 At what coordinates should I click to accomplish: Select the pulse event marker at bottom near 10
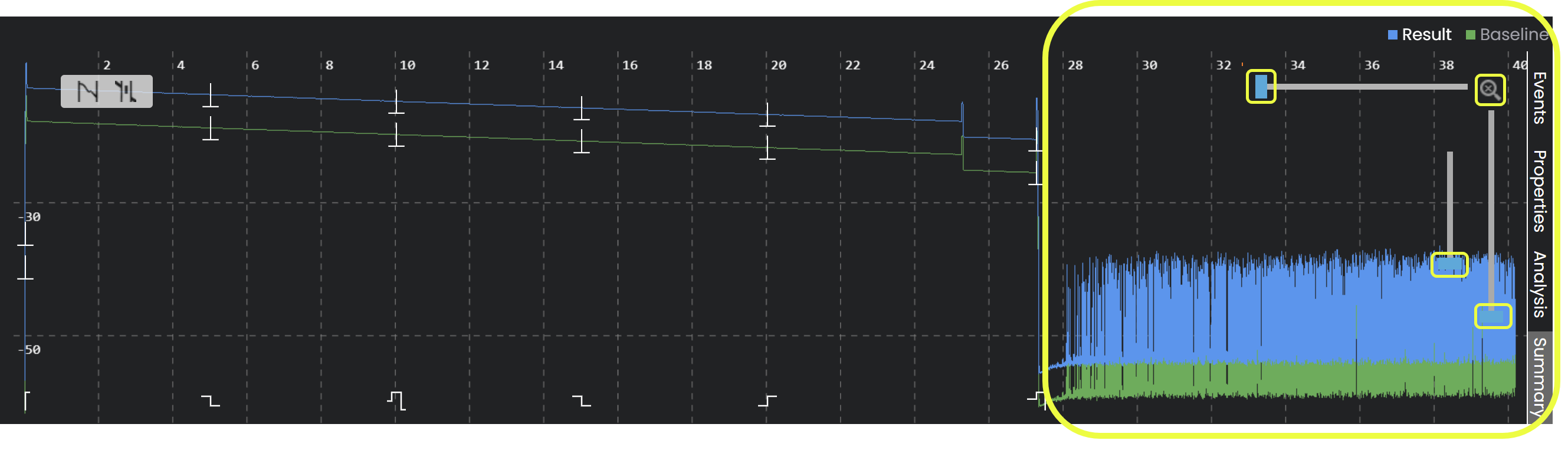click(396, 401)
